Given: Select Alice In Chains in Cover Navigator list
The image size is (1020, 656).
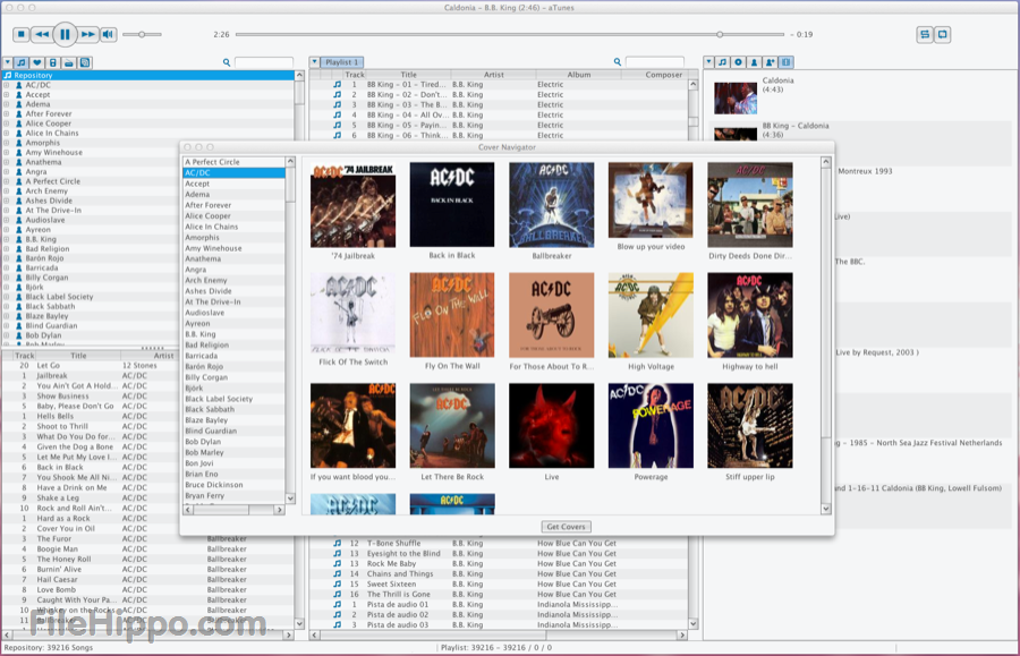Looking at the screenshot, I should [x=234, y=226].
